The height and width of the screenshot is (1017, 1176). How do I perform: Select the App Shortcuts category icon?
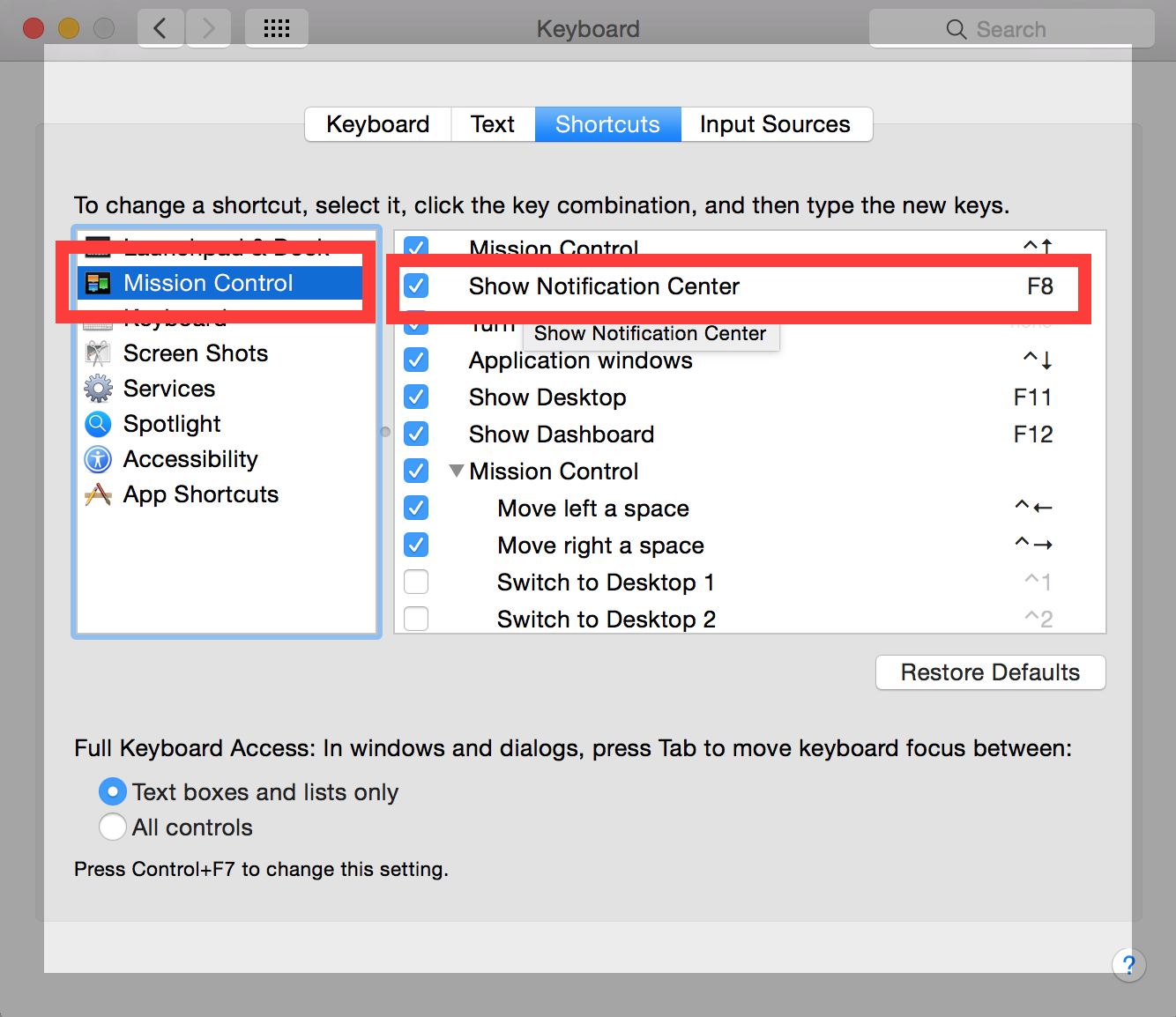97,494
